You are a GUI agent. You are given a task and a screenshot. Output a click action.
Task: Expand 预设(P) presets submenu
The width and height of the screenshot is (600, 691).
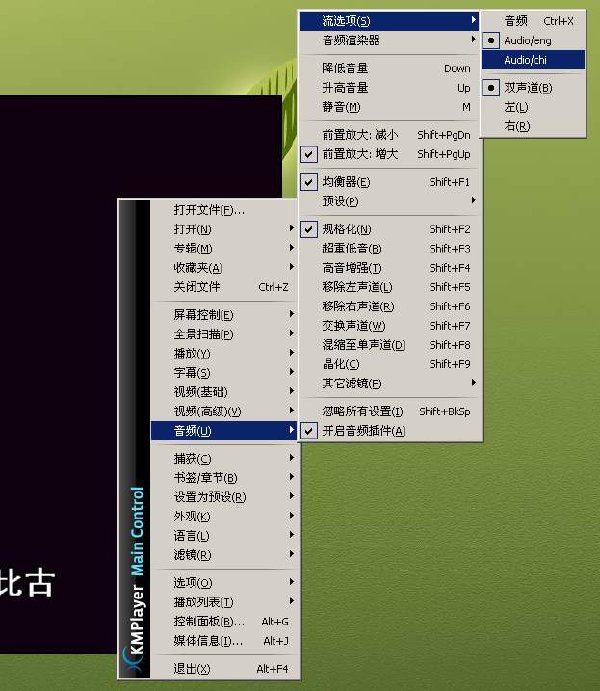click(x=390, y=201)
